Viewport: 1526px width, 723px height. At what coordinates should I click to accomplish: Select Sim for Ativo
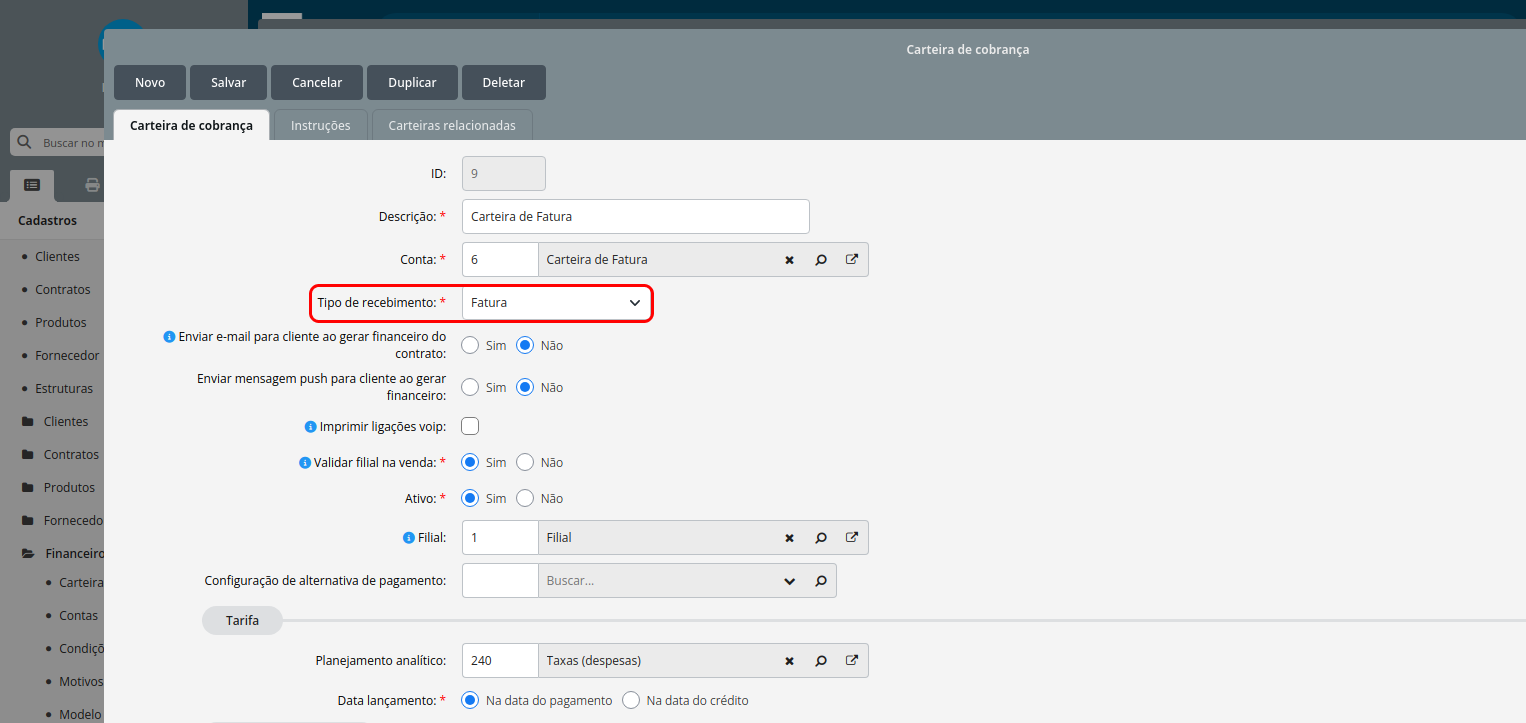[x=470, y=498]
